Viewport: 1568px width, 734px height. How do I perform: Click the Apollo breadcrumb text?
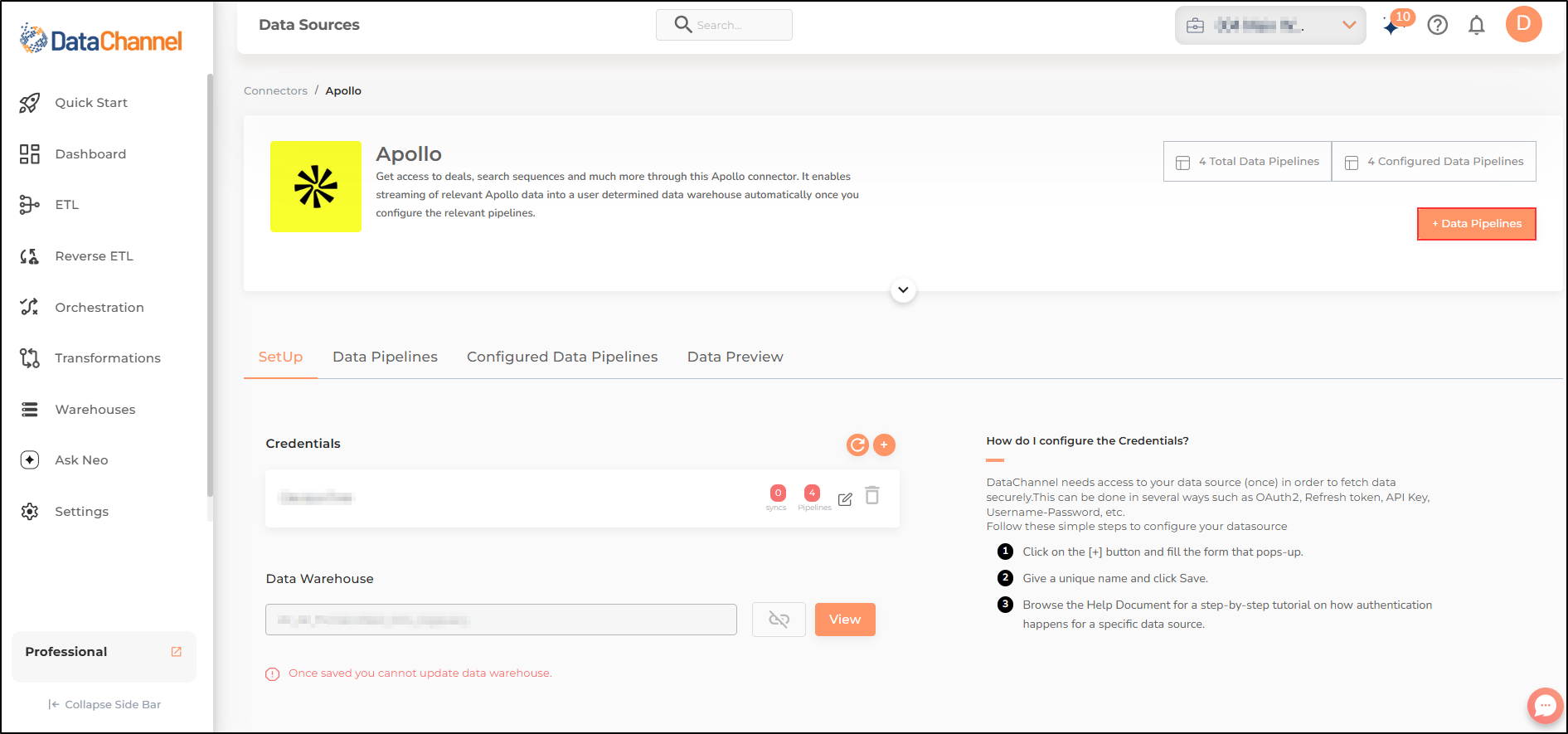343,91
